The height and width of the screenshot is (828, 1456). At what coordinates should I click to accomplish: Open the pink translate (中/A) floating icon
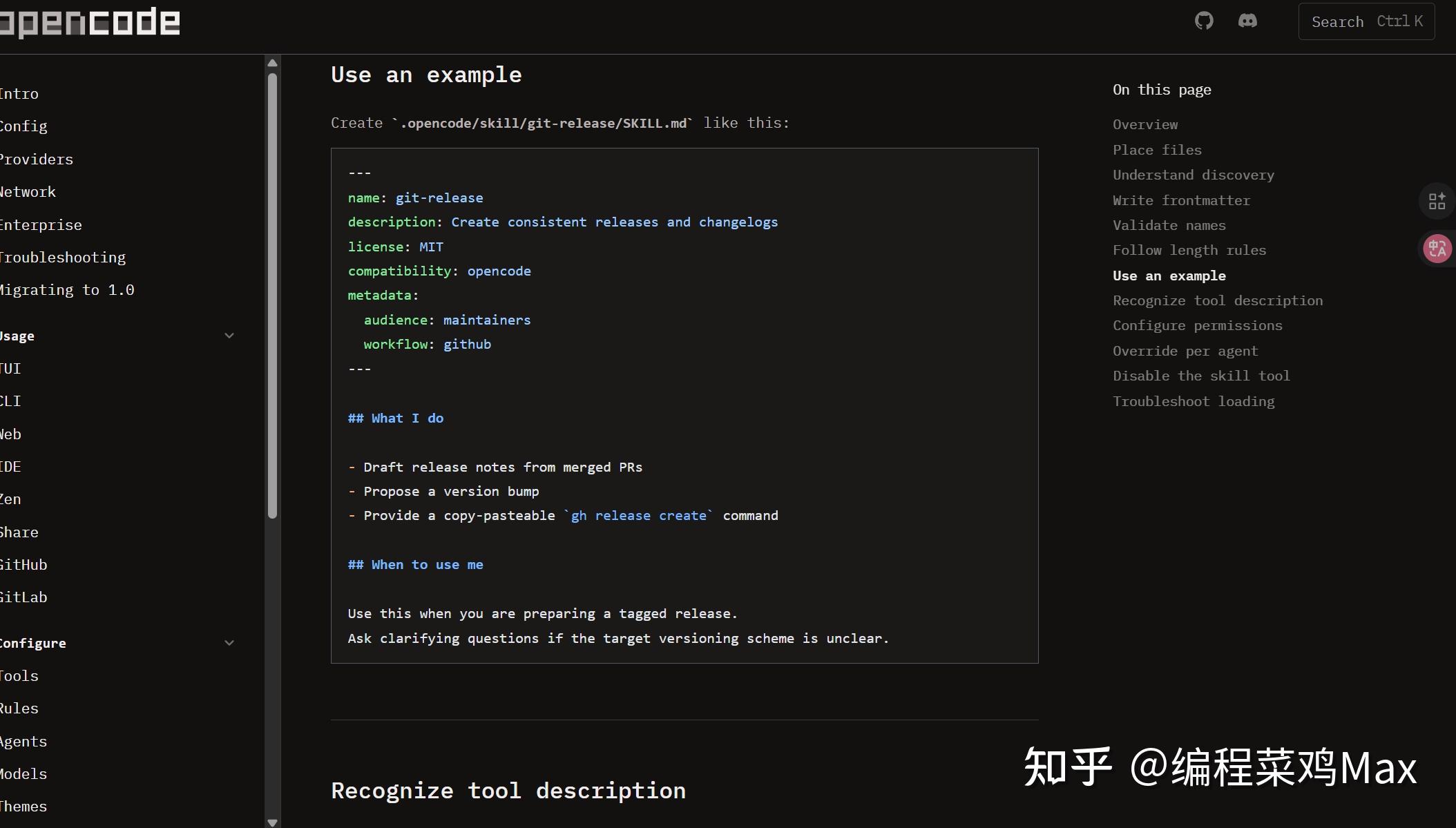tap(1437, 249)
